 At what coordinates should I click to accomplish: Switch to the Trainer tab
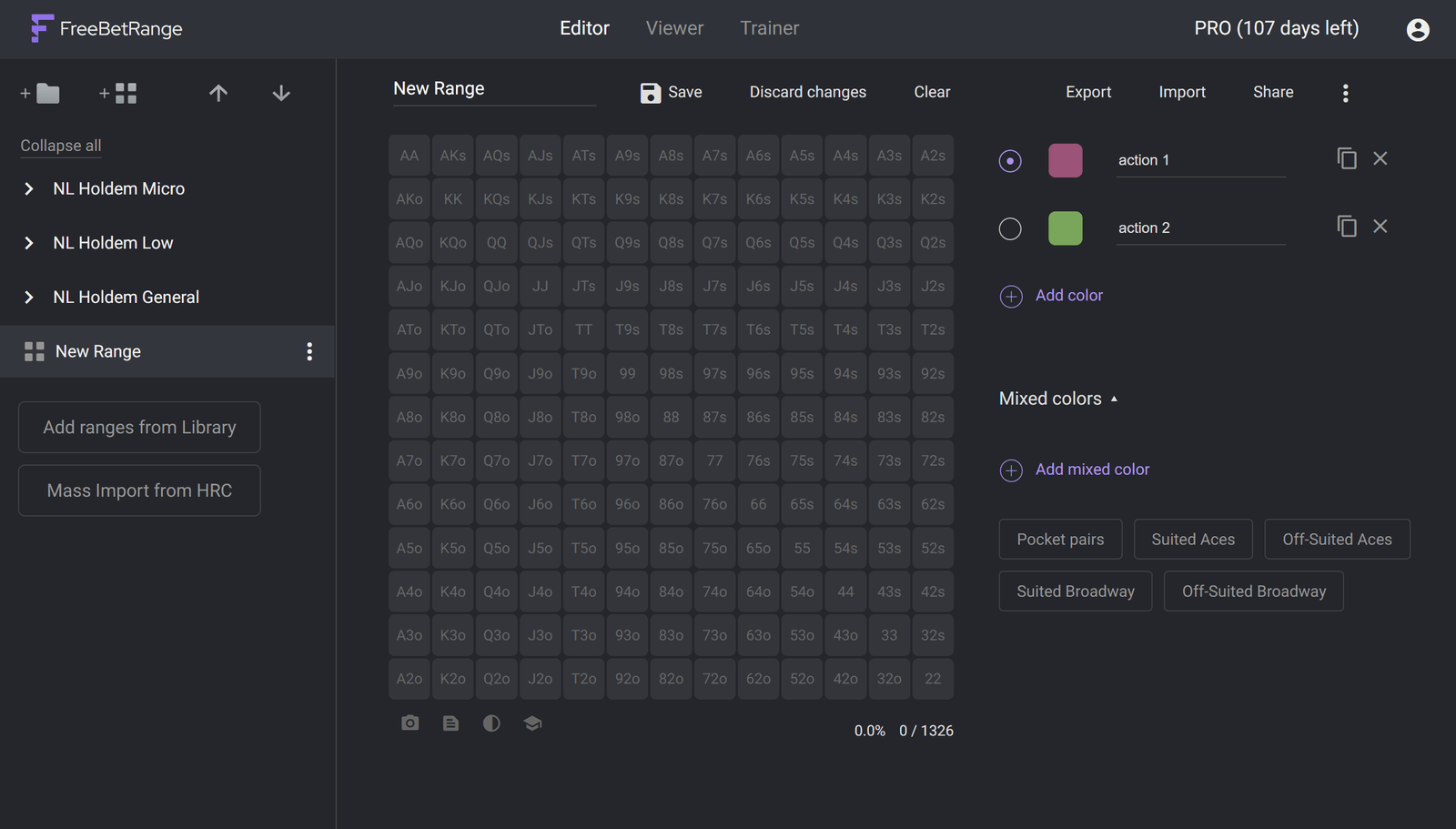[769, 28]
